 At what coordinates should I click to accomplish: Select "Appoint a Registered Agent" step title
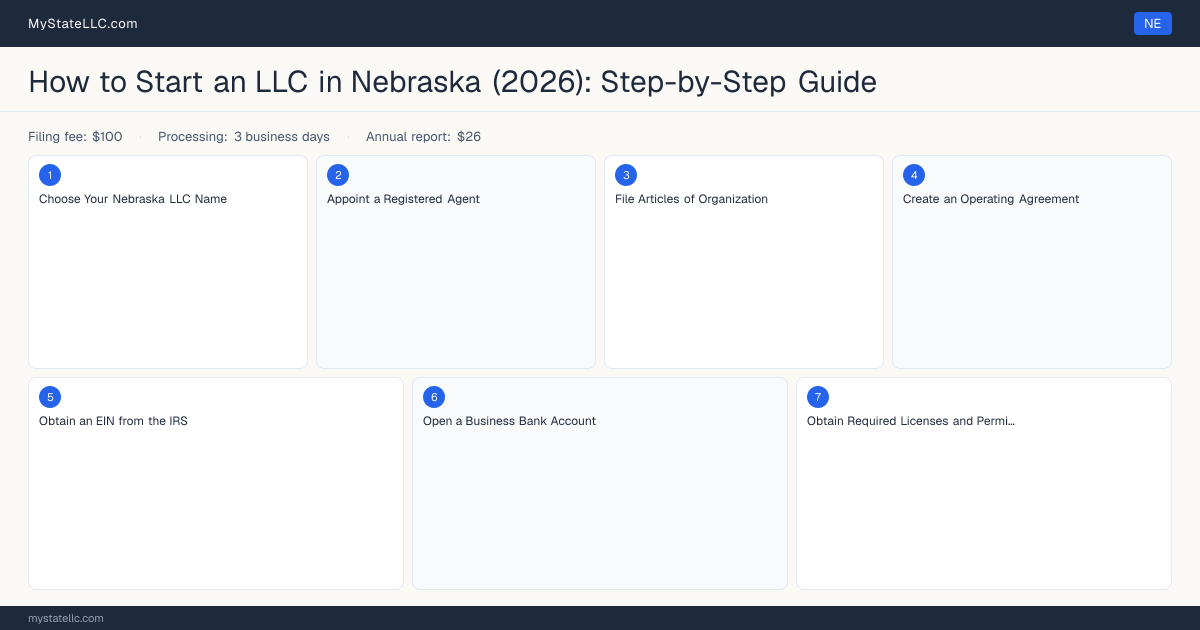[403, 199]
